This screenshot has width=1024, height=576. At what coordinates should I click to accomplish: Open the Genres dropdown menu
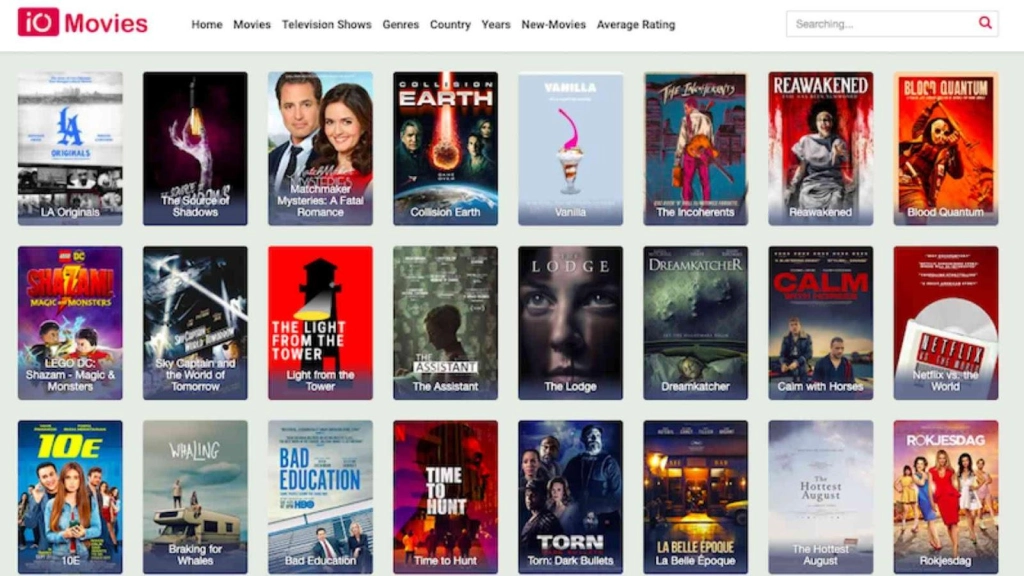point(400,24)
